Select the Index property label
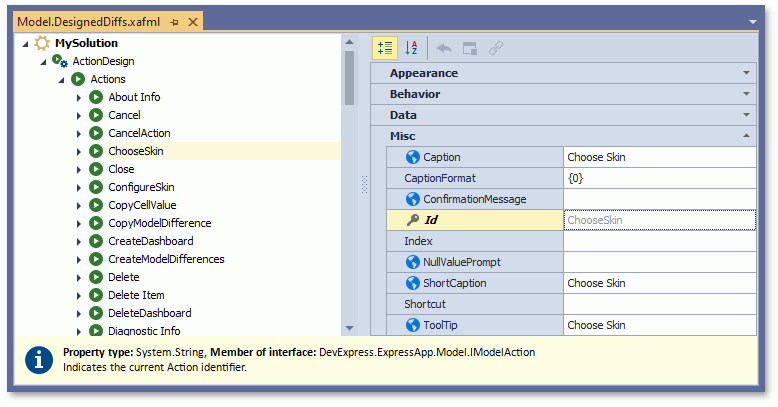 coord(418,241)
